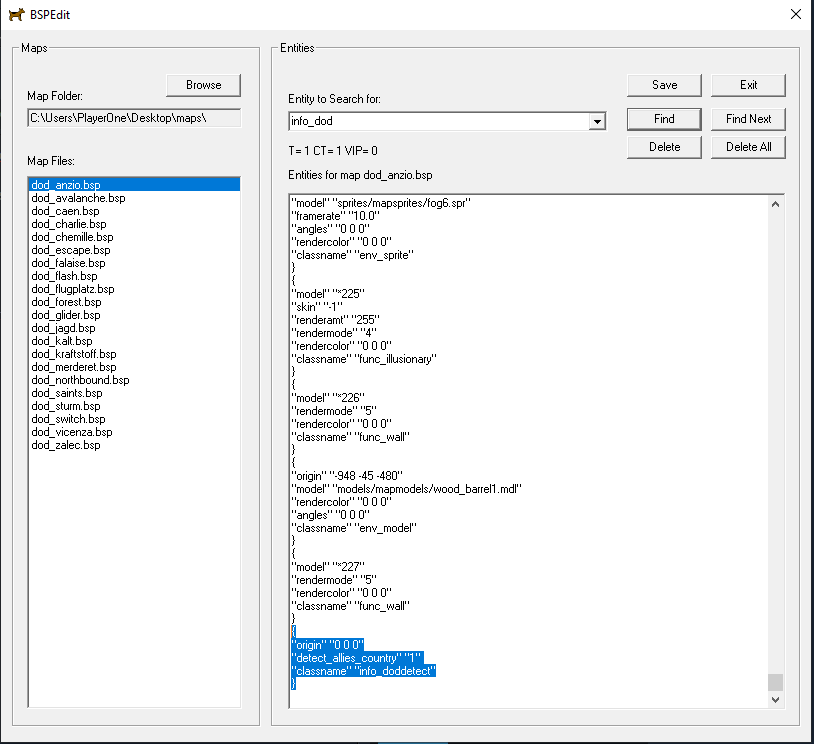Click the func_illusionary classname line
Screen dimensions: 814x744
(x=364, y=359)
